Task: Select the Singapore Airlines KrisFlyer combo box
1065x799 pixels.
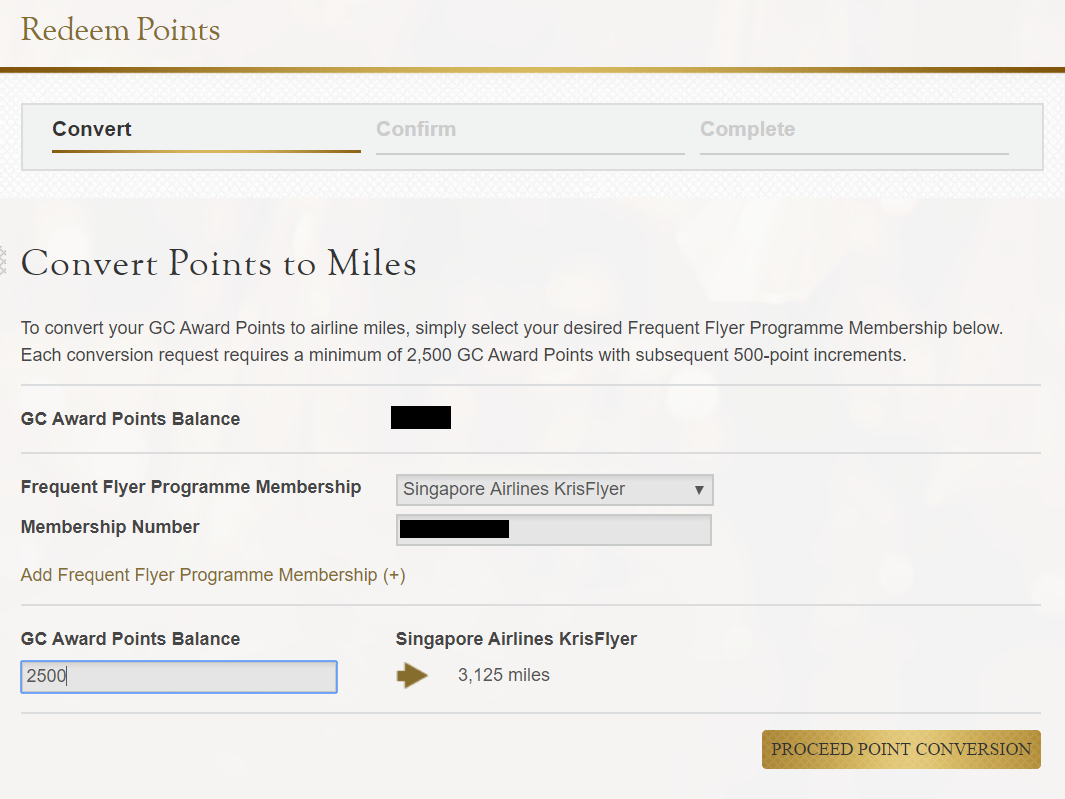Action: click(x=554, y=490)
